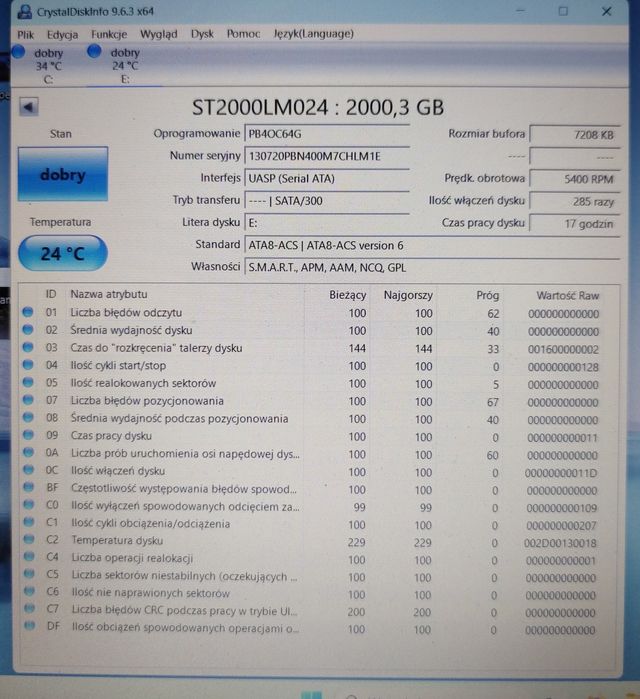Image resolution: width=640 pixels, height=699 pixels.
Task: Click the blue status dot for drive E:
Action: pos(94,51)
